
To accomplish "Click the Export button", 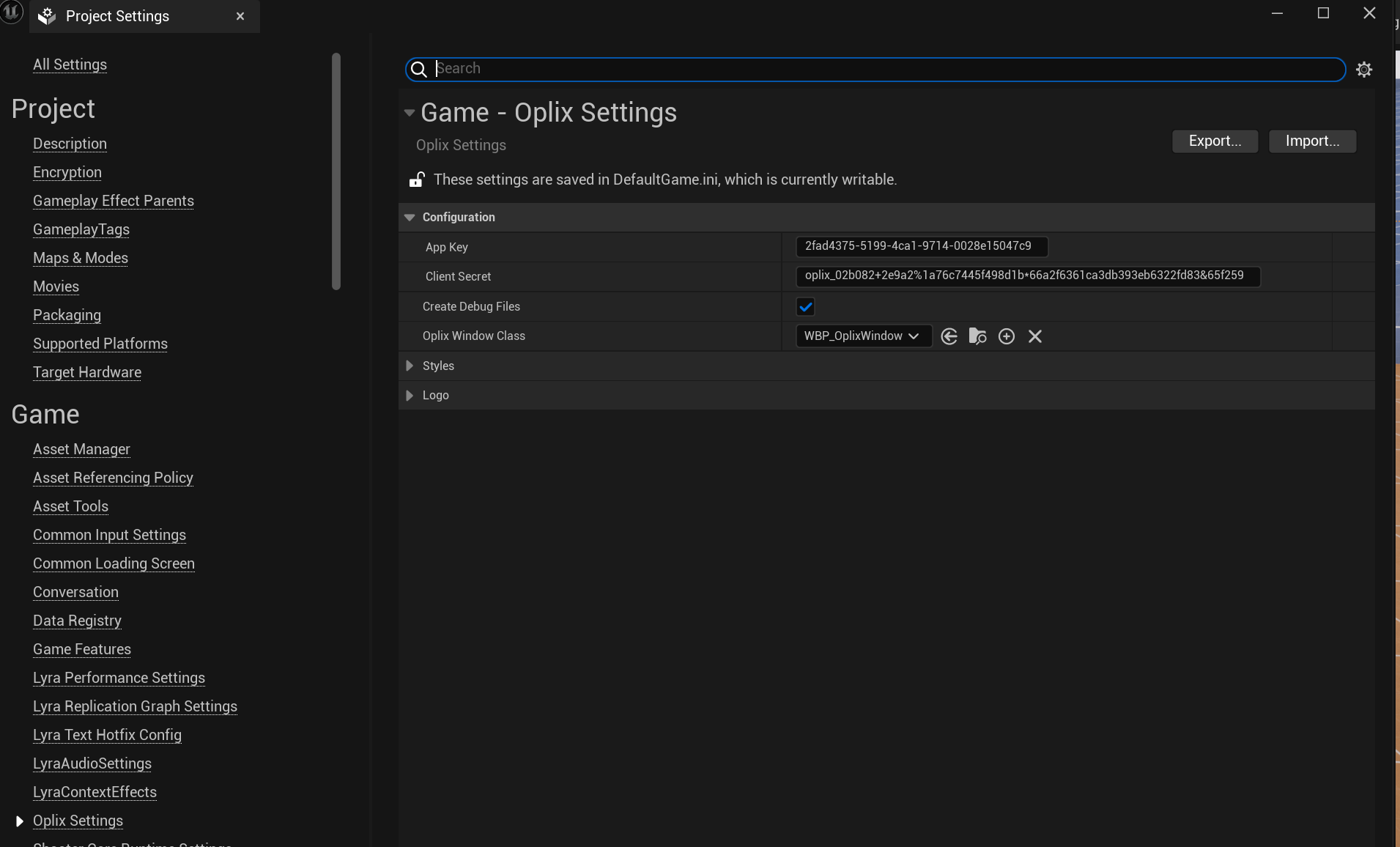I will coord(1214,141).
